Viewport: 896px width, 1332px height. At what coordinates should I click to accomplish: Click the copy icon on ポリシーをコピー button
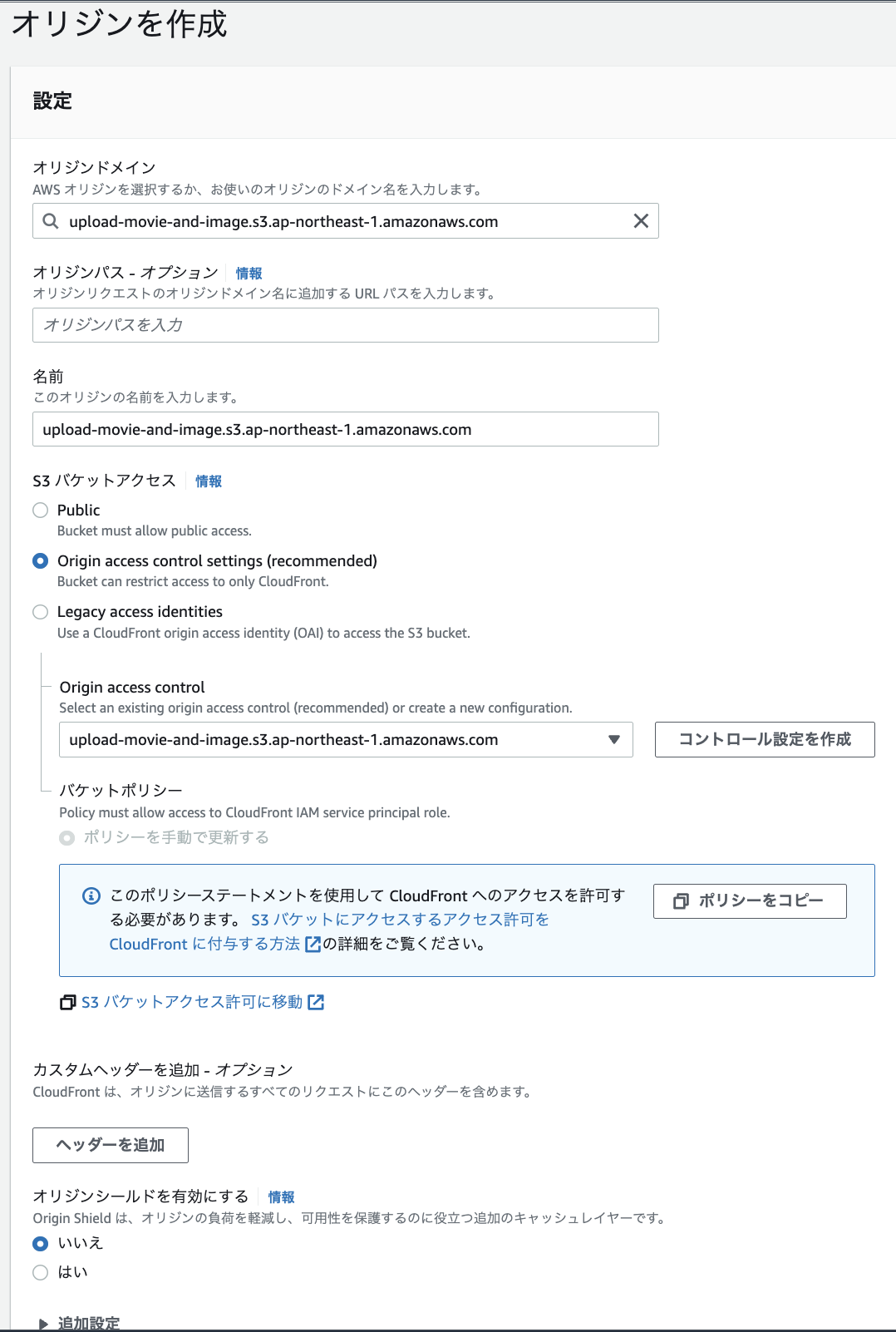(x=682, y=900)
